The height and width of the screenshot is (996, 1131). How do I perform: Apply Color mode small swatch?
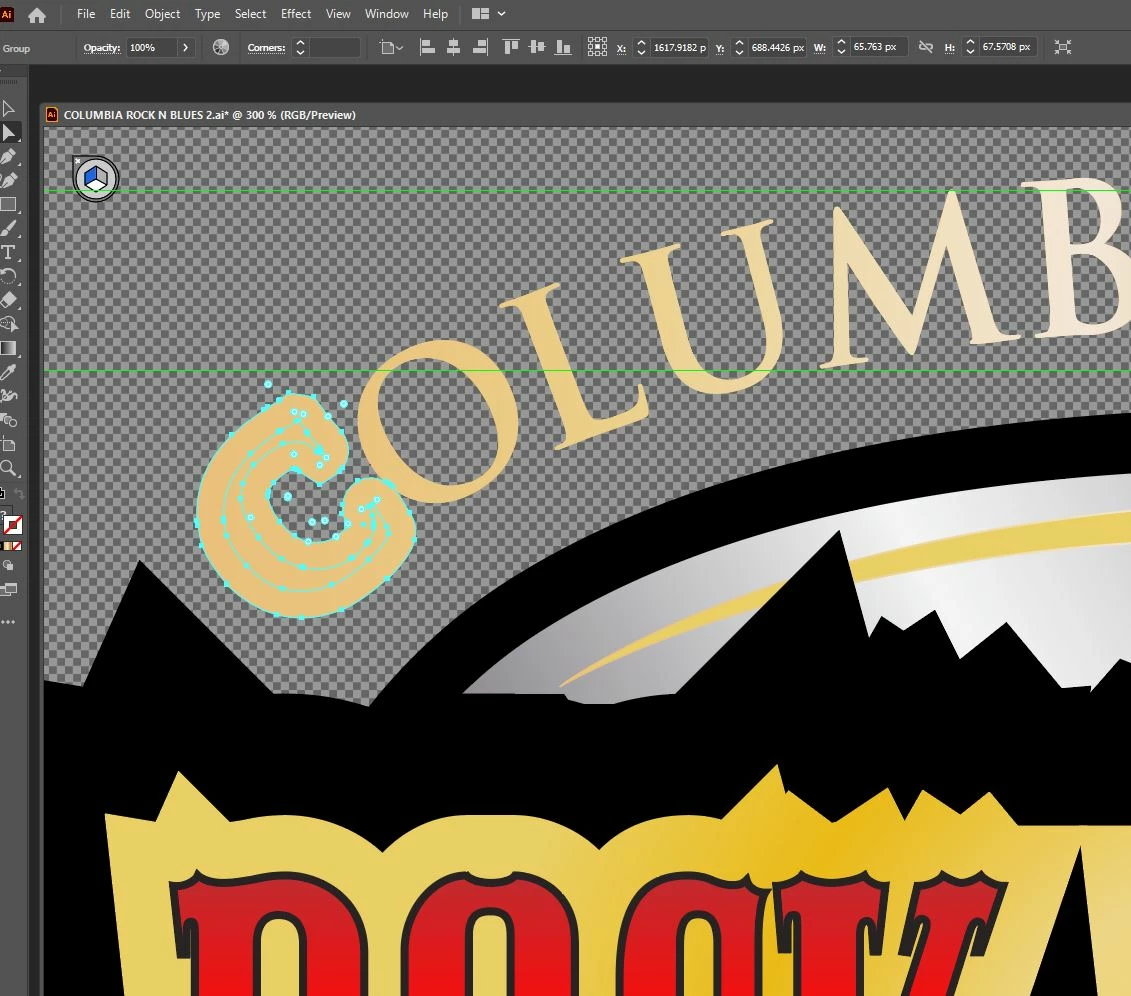(x=1, y=546)
